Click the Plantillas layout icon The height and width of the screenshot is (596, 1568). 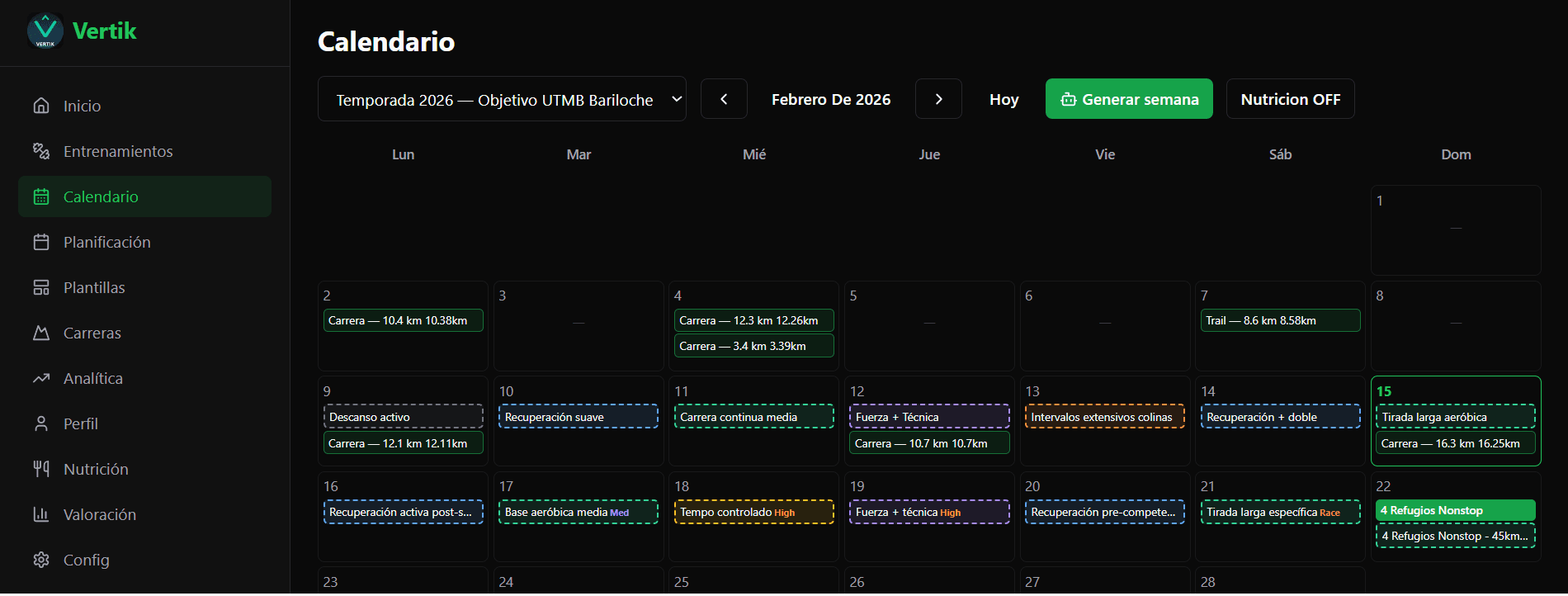41,287
